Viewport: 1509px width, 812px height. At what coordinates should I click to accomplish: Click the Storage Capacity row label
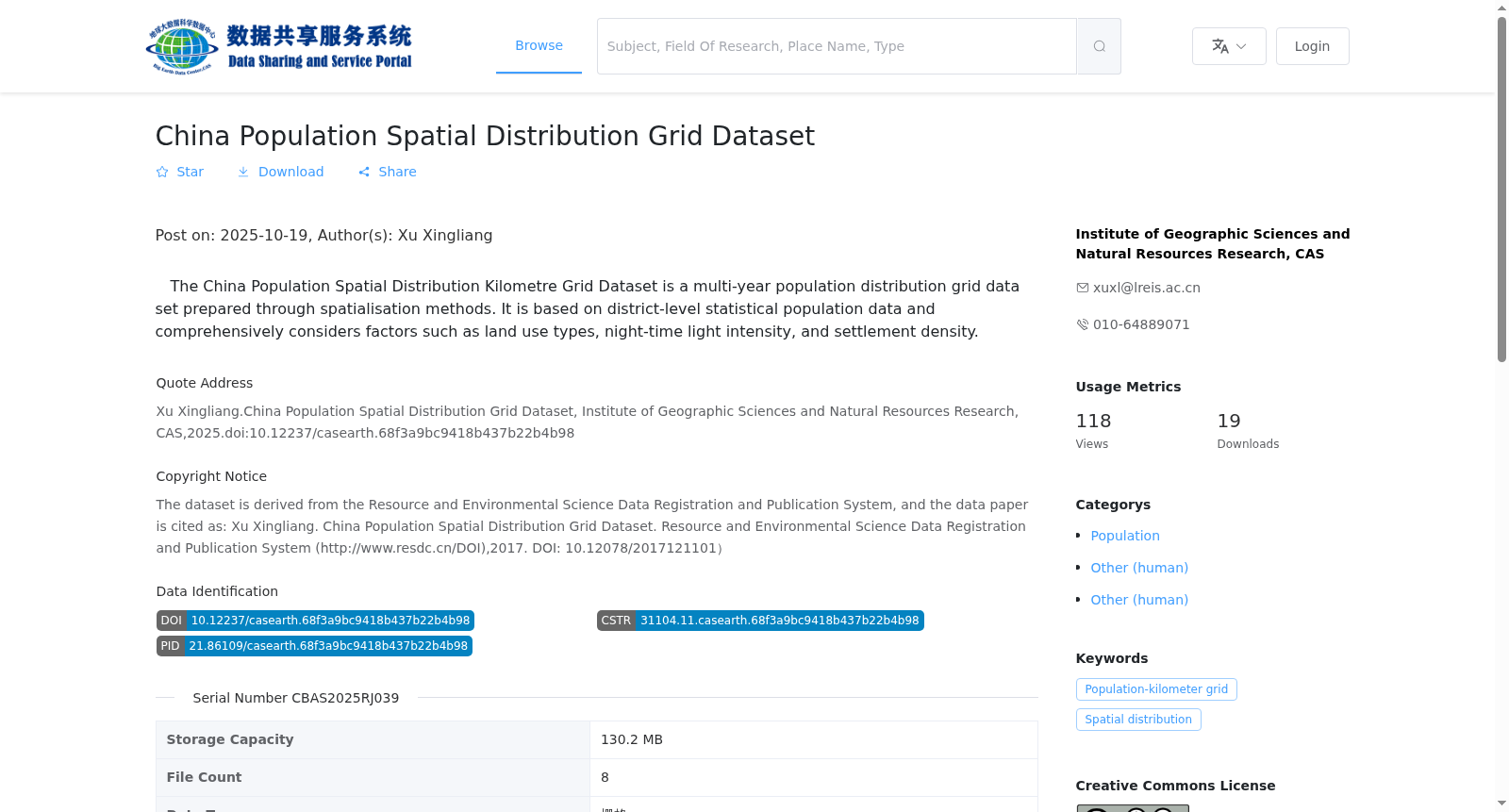click(x=230, y=739)
